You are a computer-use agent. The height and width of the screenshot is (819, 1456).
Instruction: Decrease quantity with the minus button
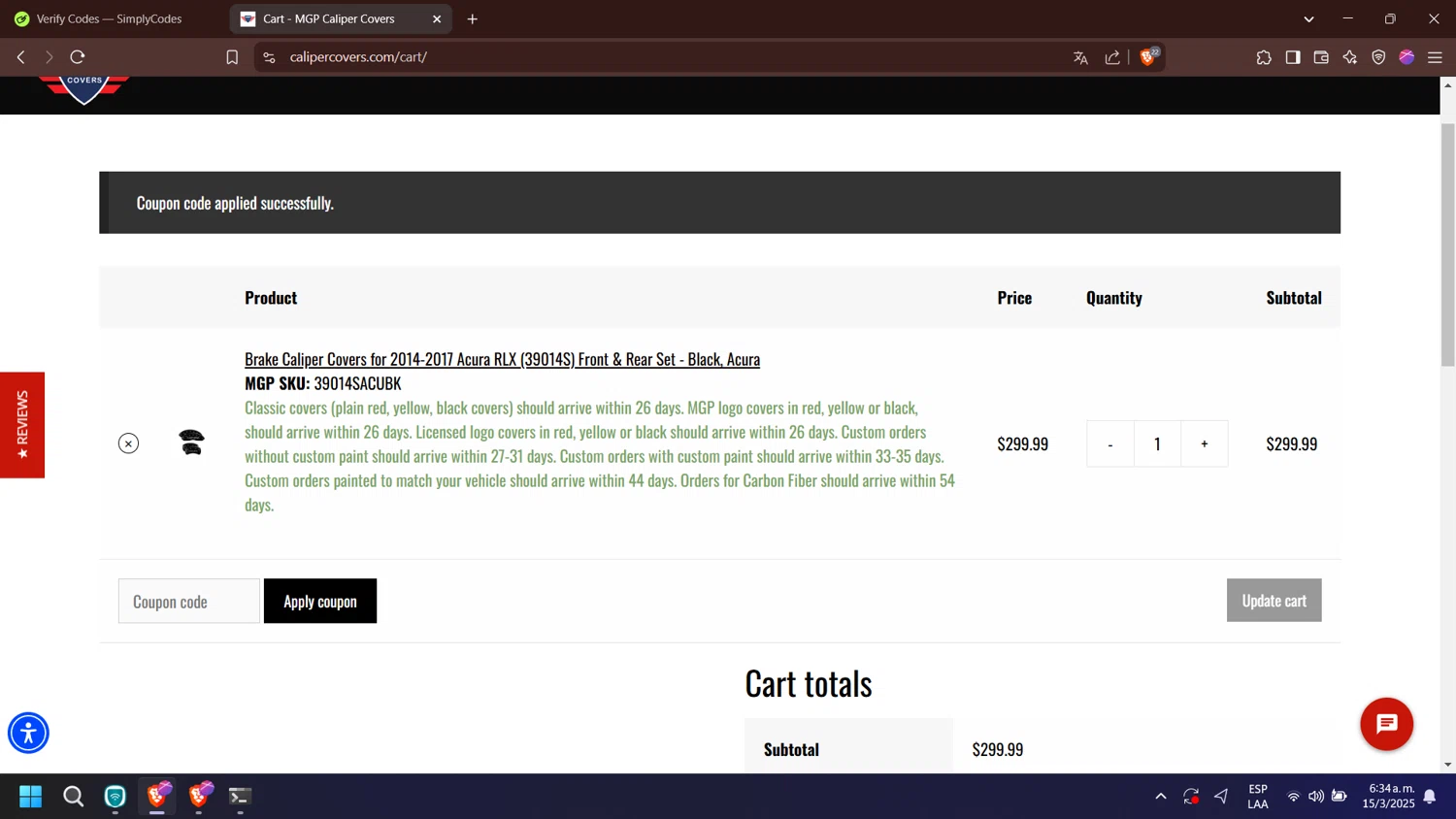(1110, 443)
